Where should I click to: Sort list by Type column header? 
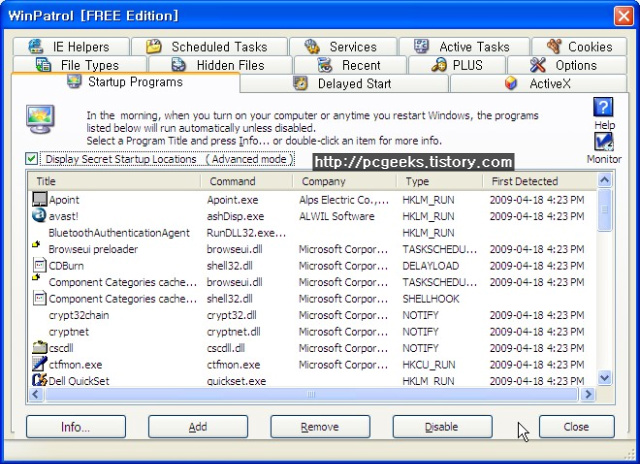[440, 181]
